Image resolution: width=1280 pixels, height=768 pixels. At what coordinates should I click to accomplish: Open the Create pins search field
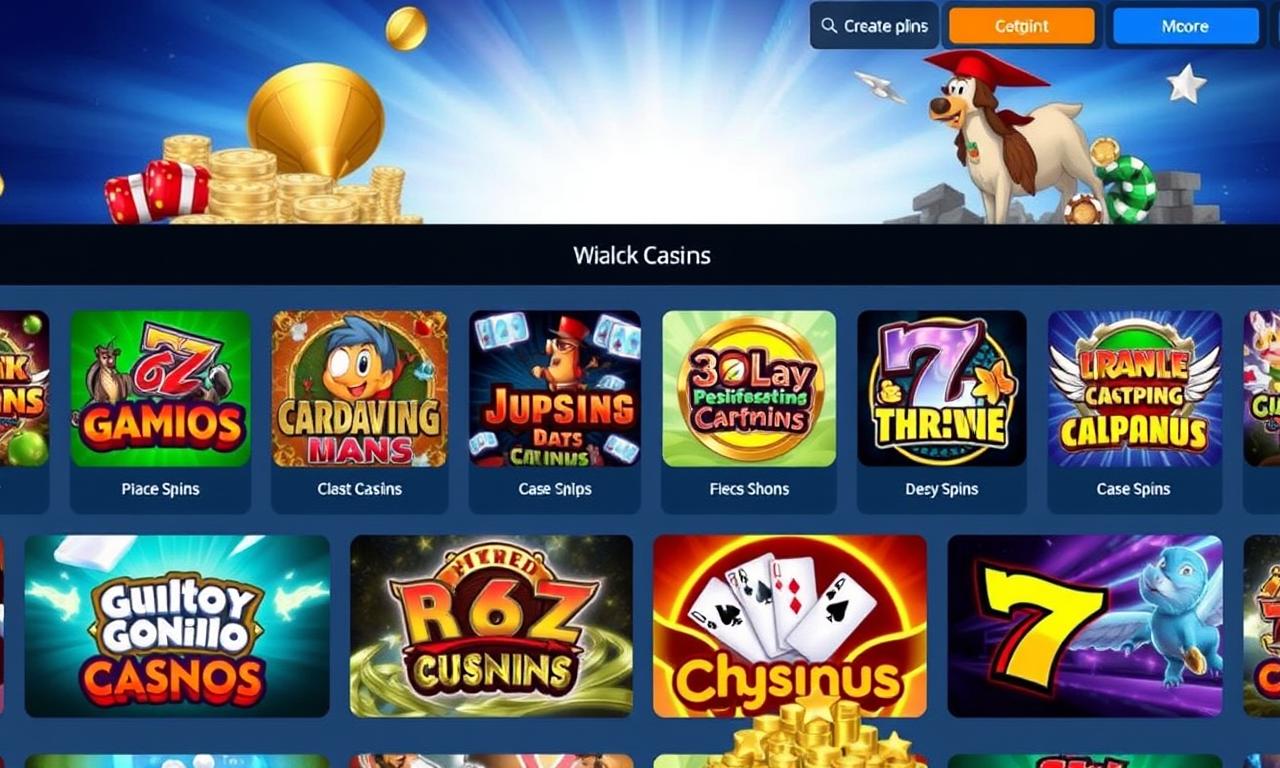point(874,26)
